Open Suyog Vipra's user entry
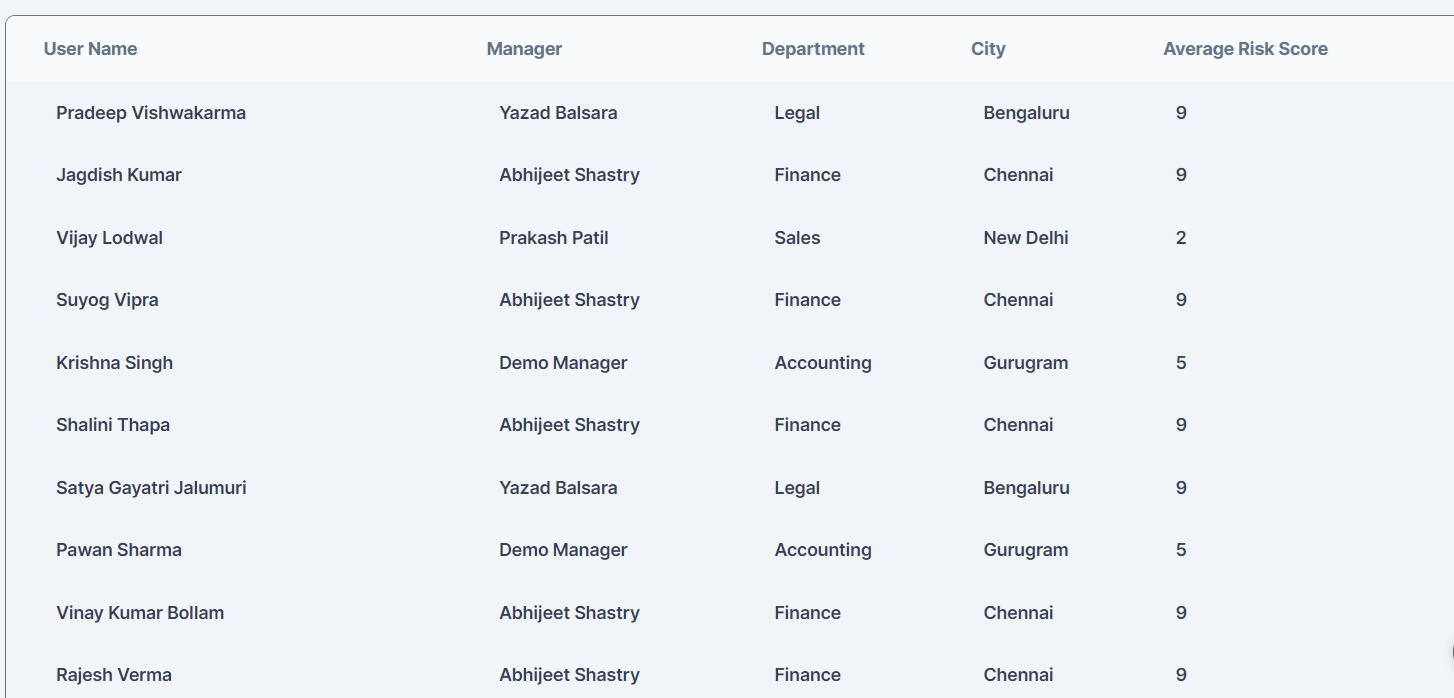The image size is (1454, 698). click(x=107, y=300)
